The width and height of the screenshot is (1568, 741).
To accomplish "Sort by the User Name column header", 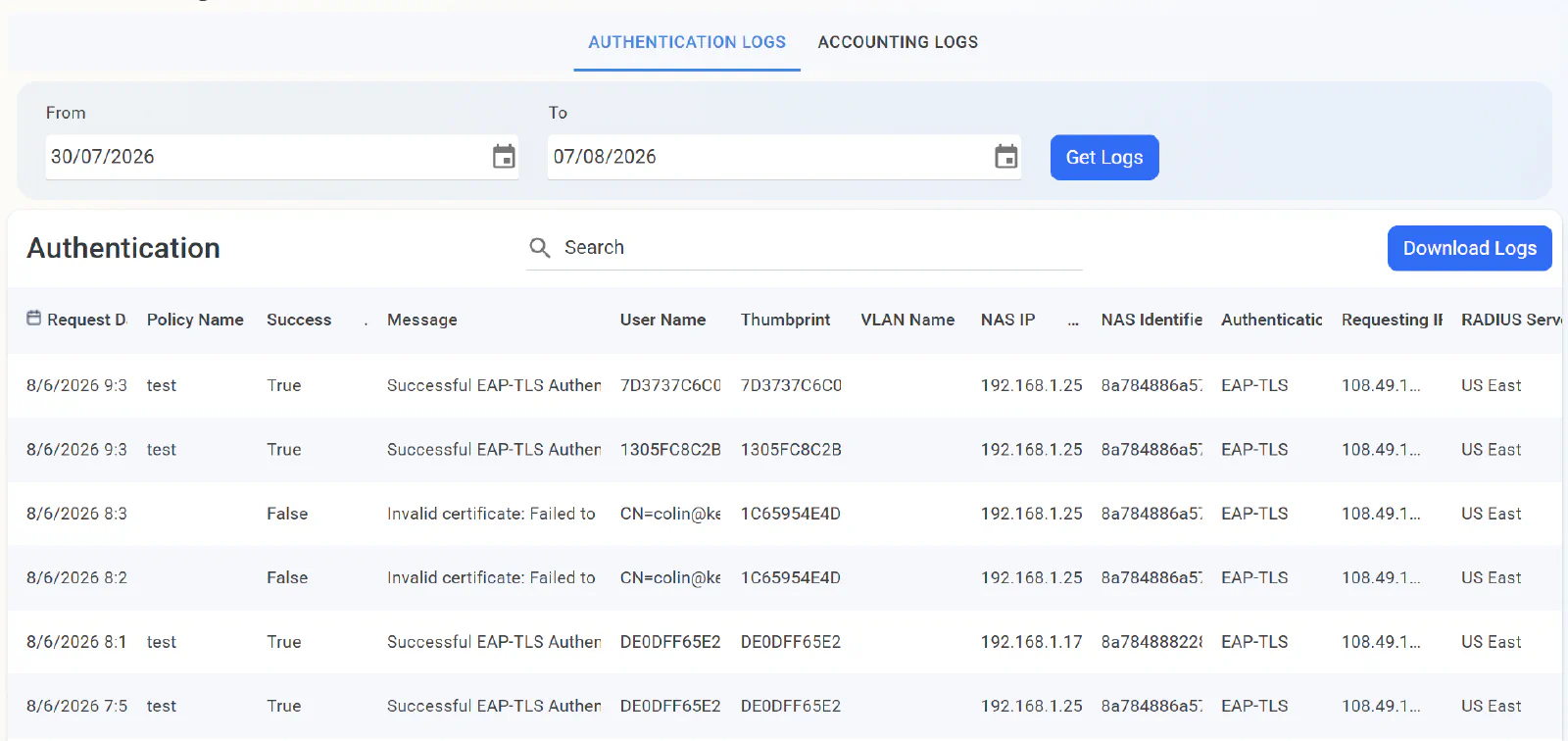I will tap(662, 320).
